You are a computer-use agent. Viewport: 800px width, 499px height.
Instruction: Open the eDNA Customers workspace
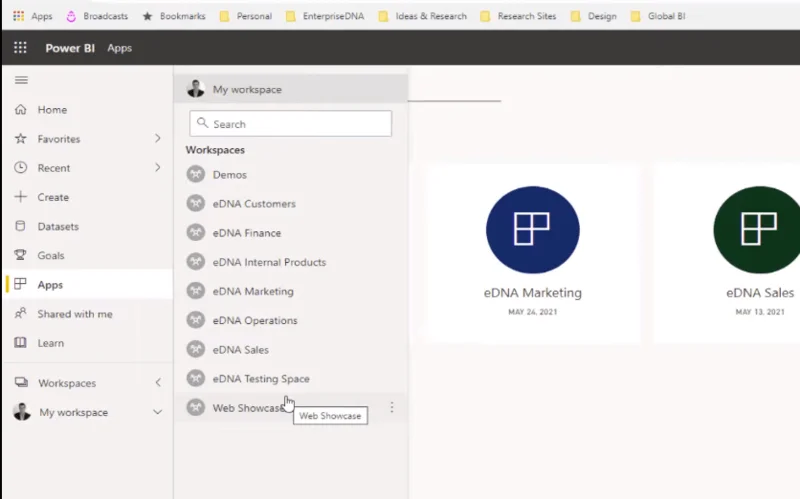tap(291, 203)
